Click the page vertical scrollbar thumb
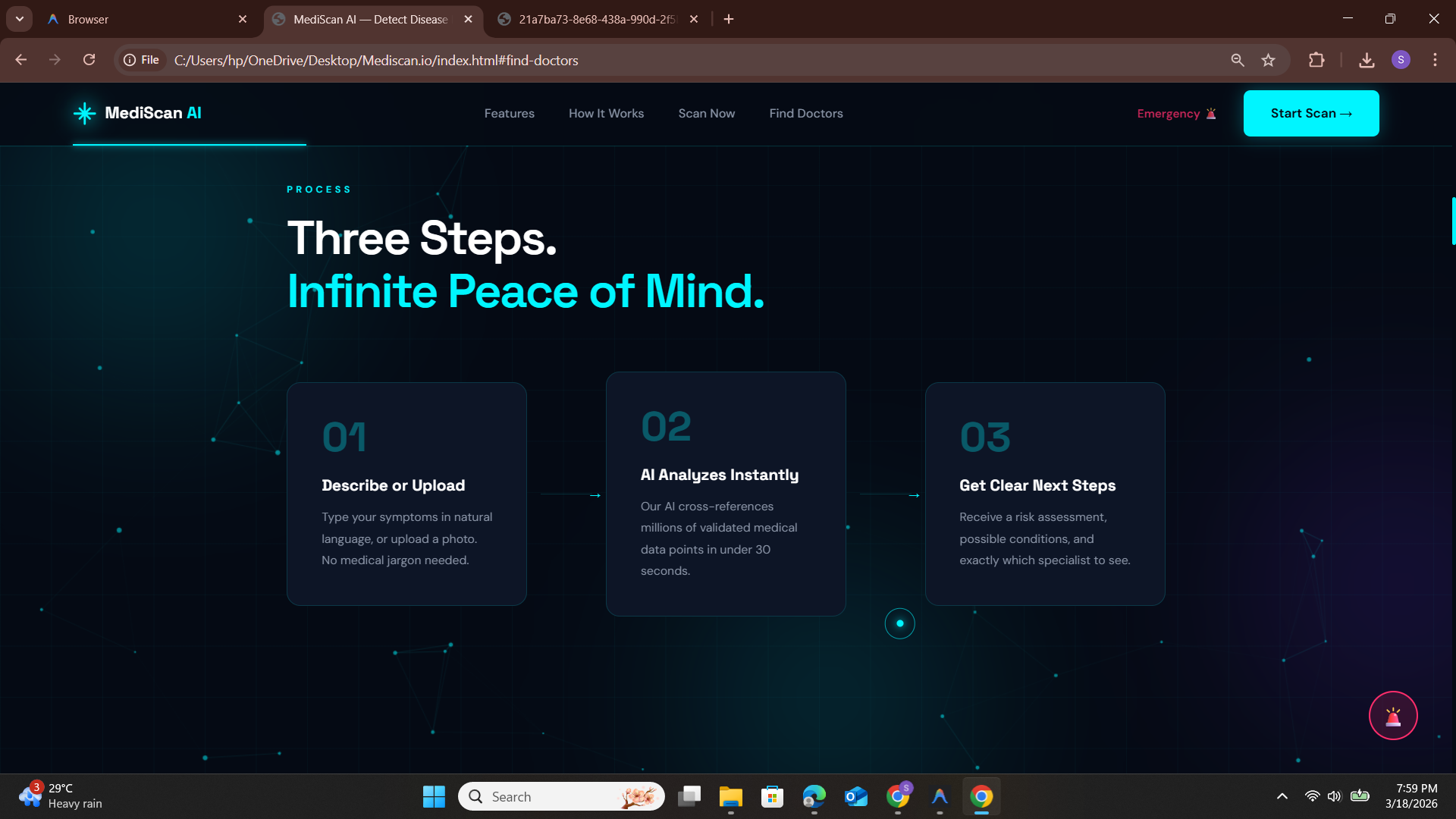This screenshot has height=819, width=1456. 1452,221
